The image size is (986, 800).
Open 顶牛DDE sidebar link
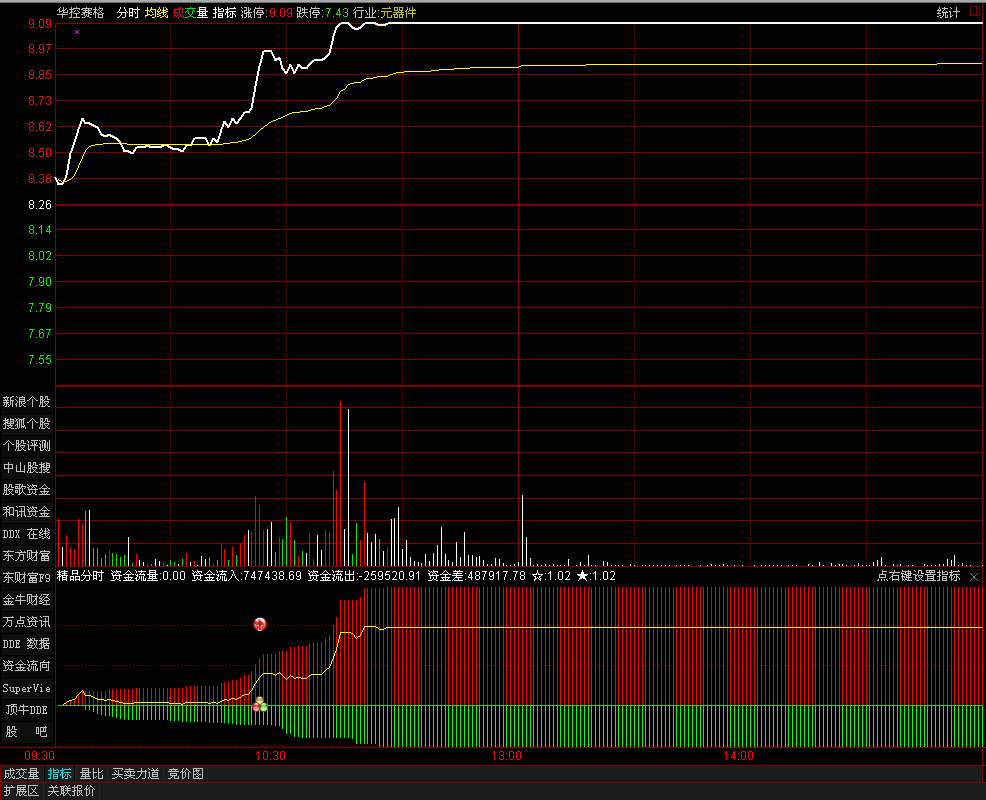[x=26, y=709]
